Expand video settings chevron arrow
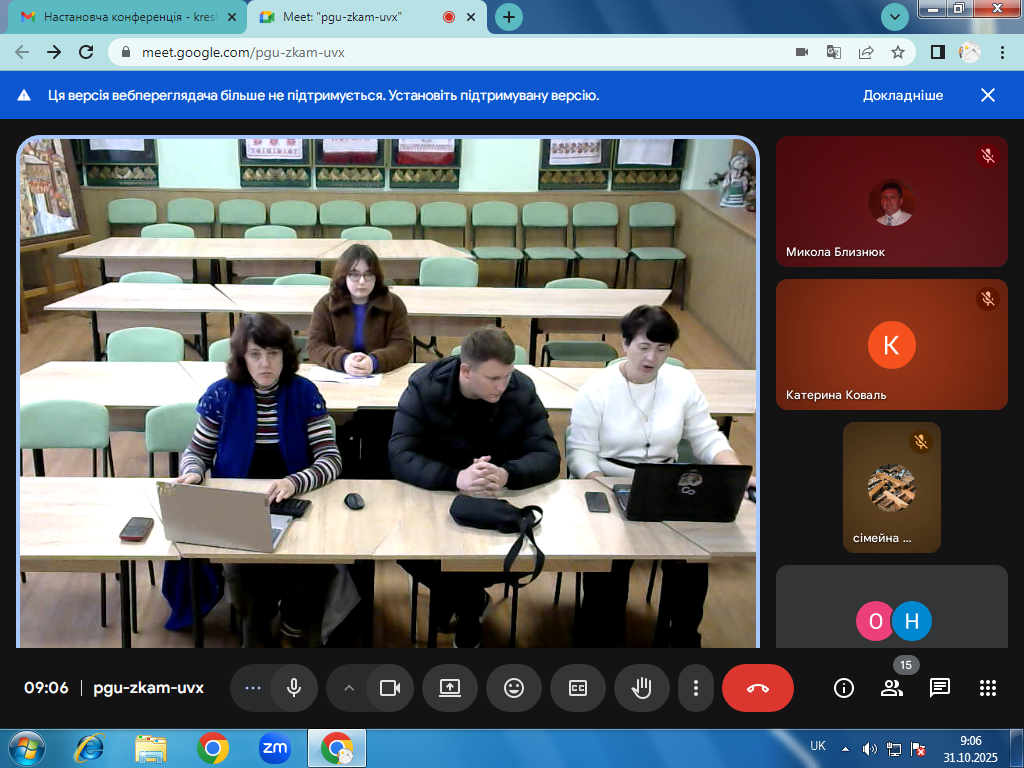This screenshot has width=1024, height=768. pos(349,688)
